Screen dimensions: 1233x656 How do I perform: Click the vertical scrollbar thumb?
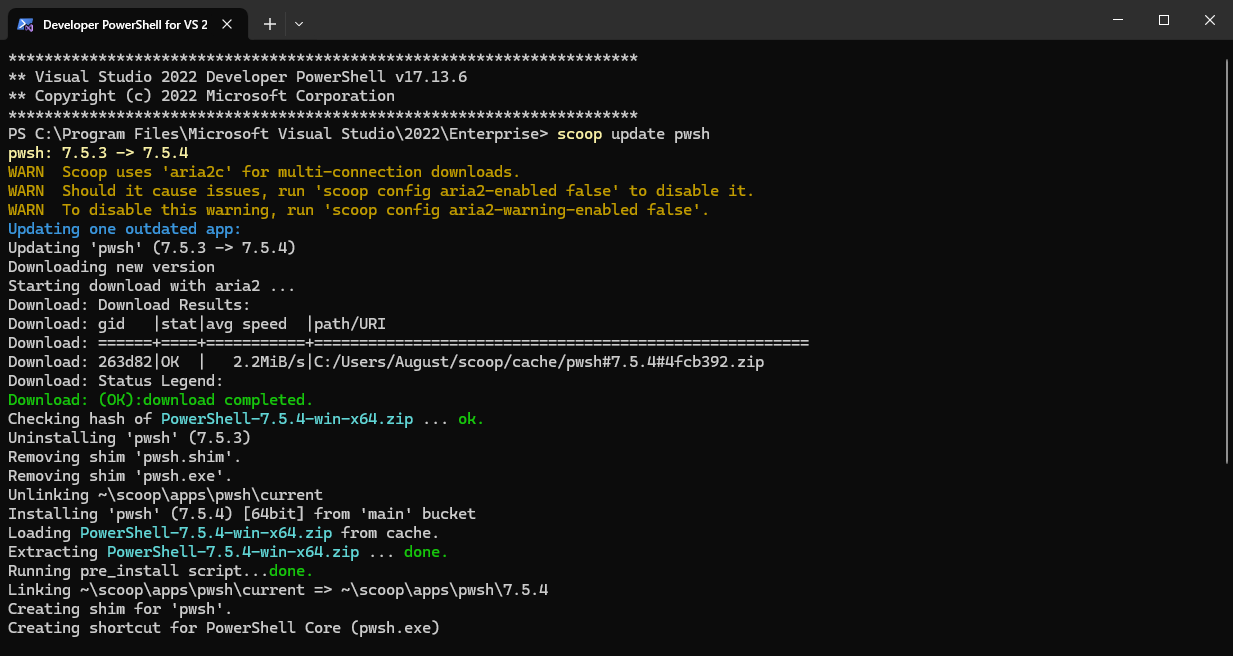tap(1227, 260)
